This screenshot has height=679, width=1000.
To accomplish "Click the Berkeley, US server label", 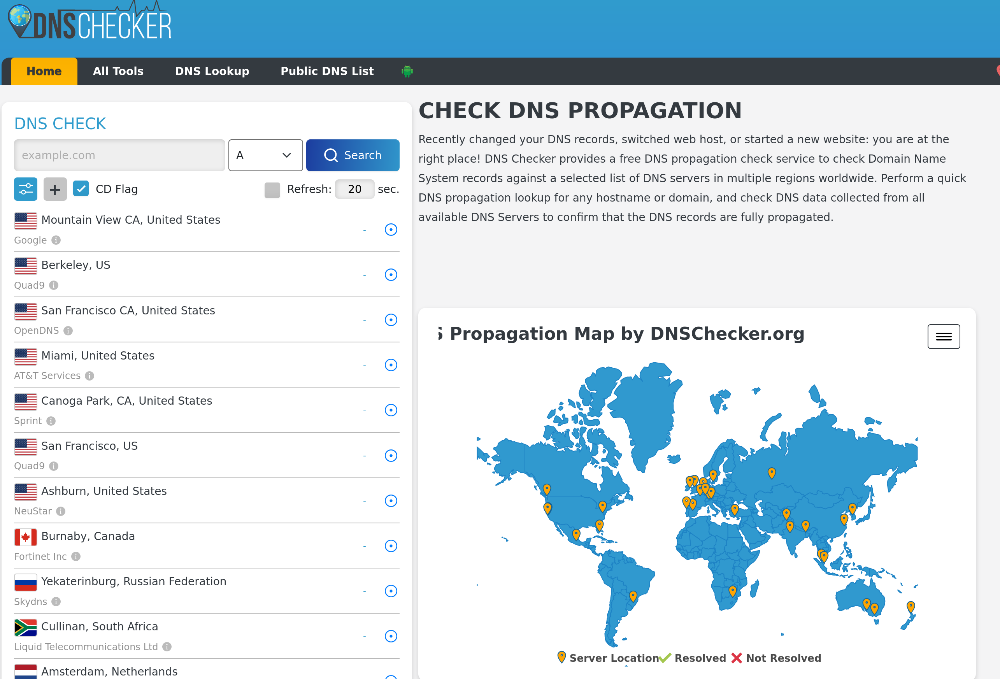I will [x=76, y=265].
